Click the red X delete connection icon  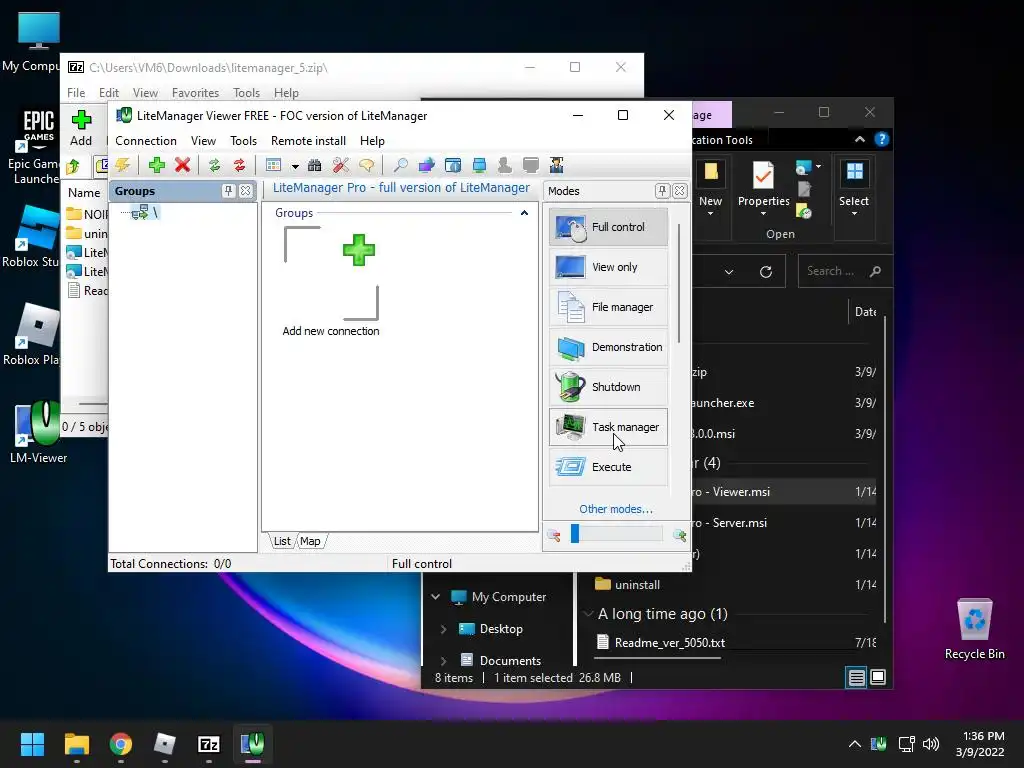point(182,165)
